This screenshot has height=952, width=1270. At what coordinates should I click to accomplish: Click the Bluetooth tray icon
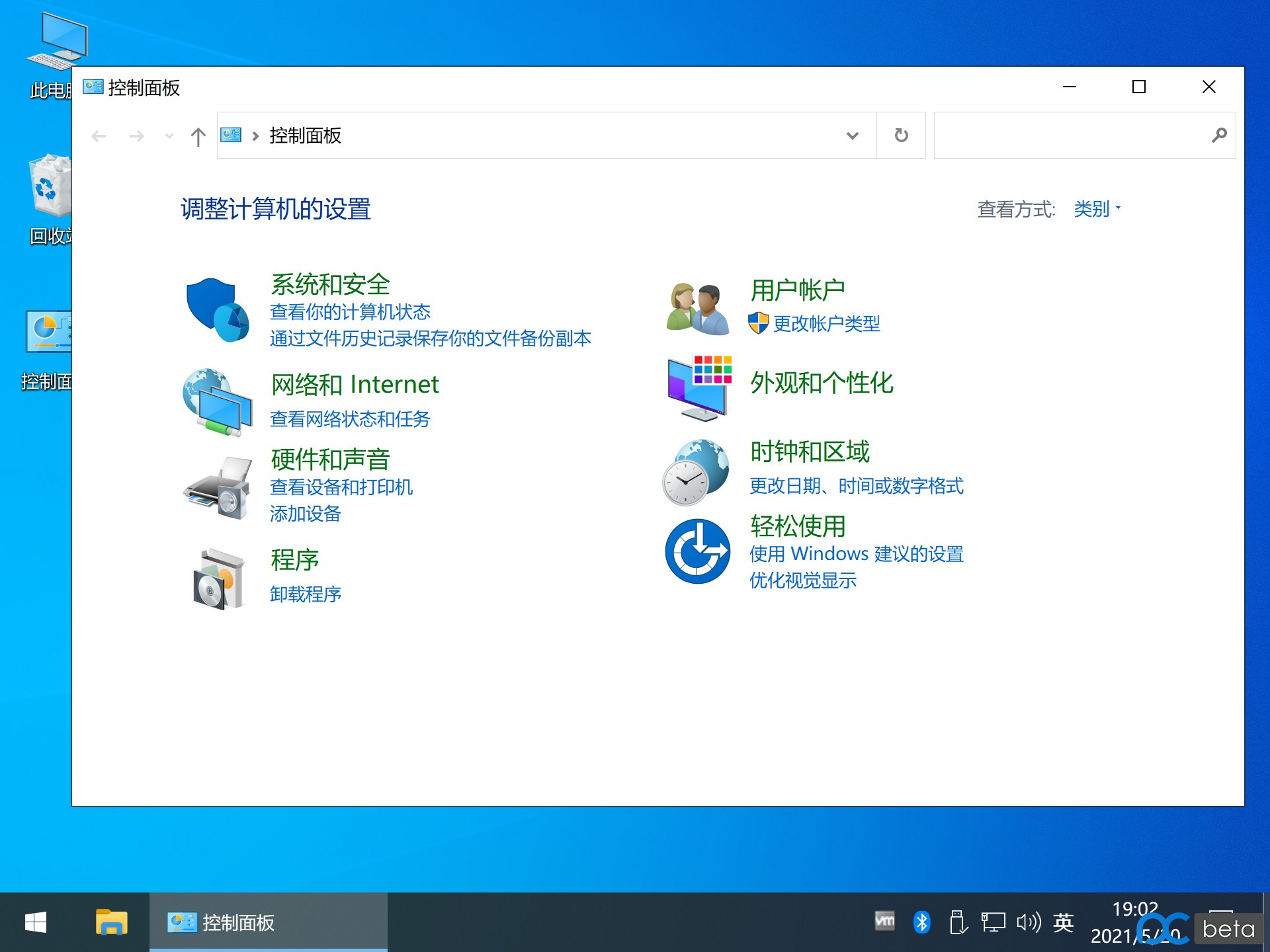coord(922,922)
